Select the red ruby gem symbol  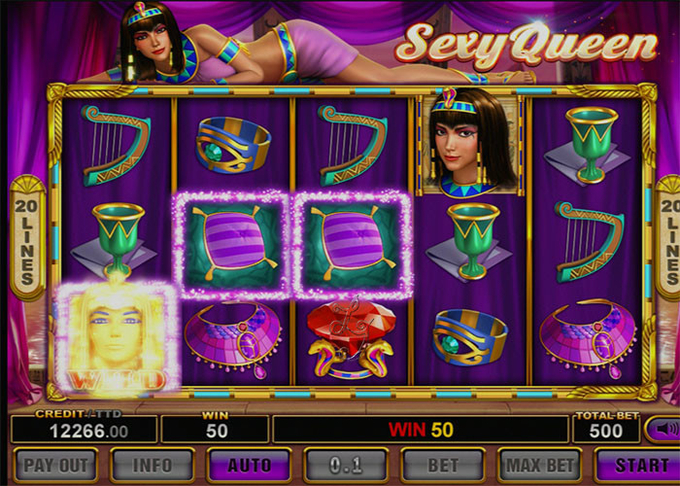point(351,338)
